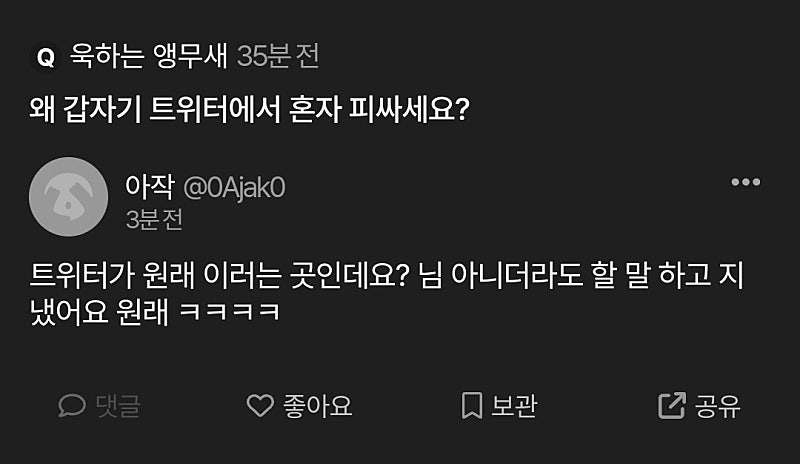Click the display name 아작
This screenshot has width=800, height=464.
(149, 186)
